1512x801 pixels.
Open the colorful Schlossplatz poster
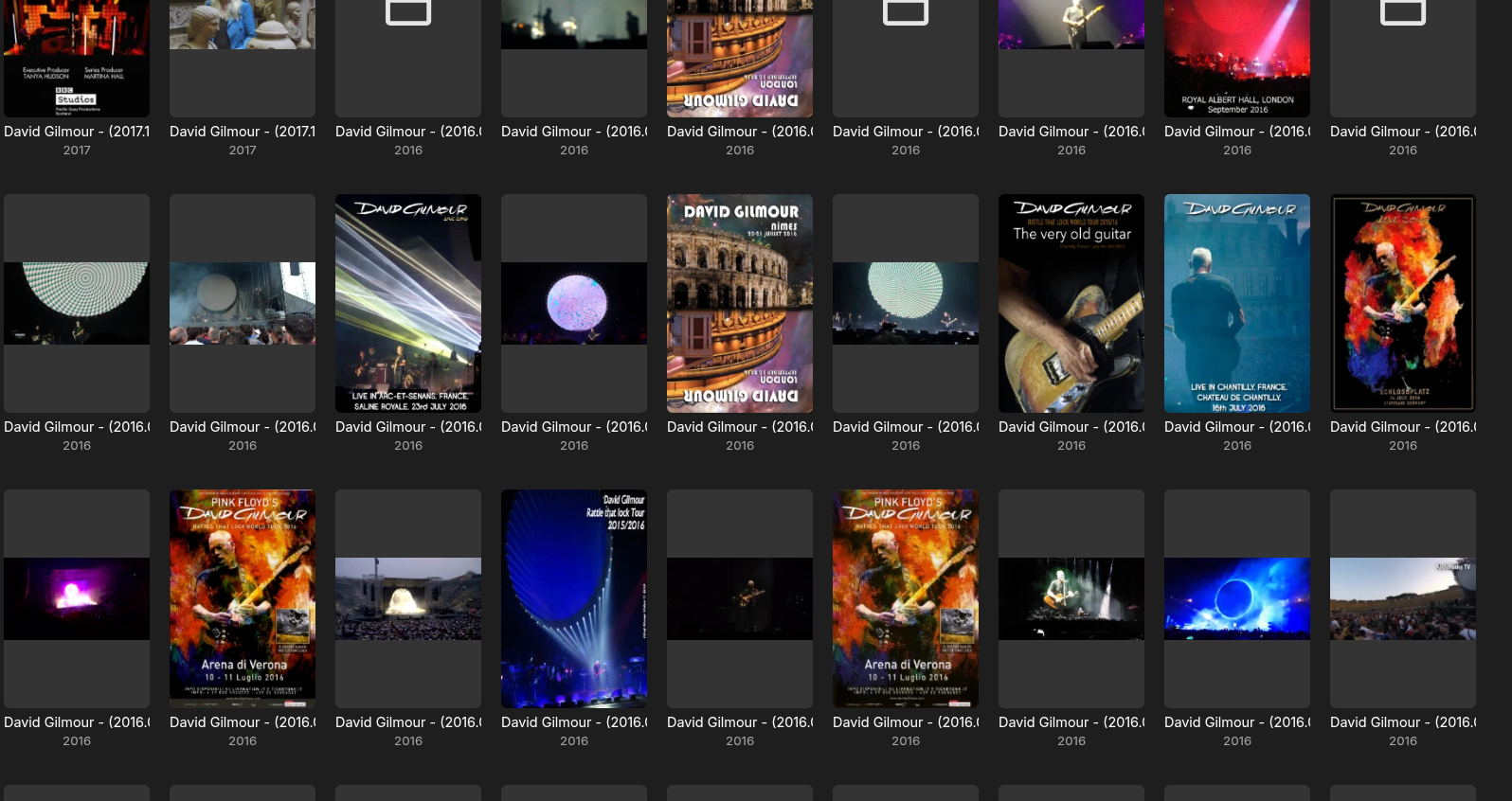[1403, 303]
